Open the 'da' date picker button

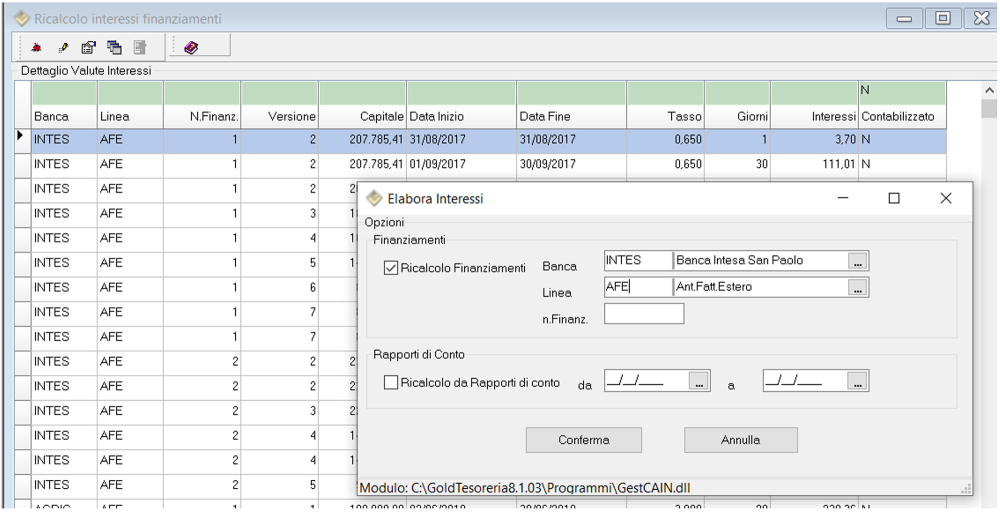pos(700,381)
